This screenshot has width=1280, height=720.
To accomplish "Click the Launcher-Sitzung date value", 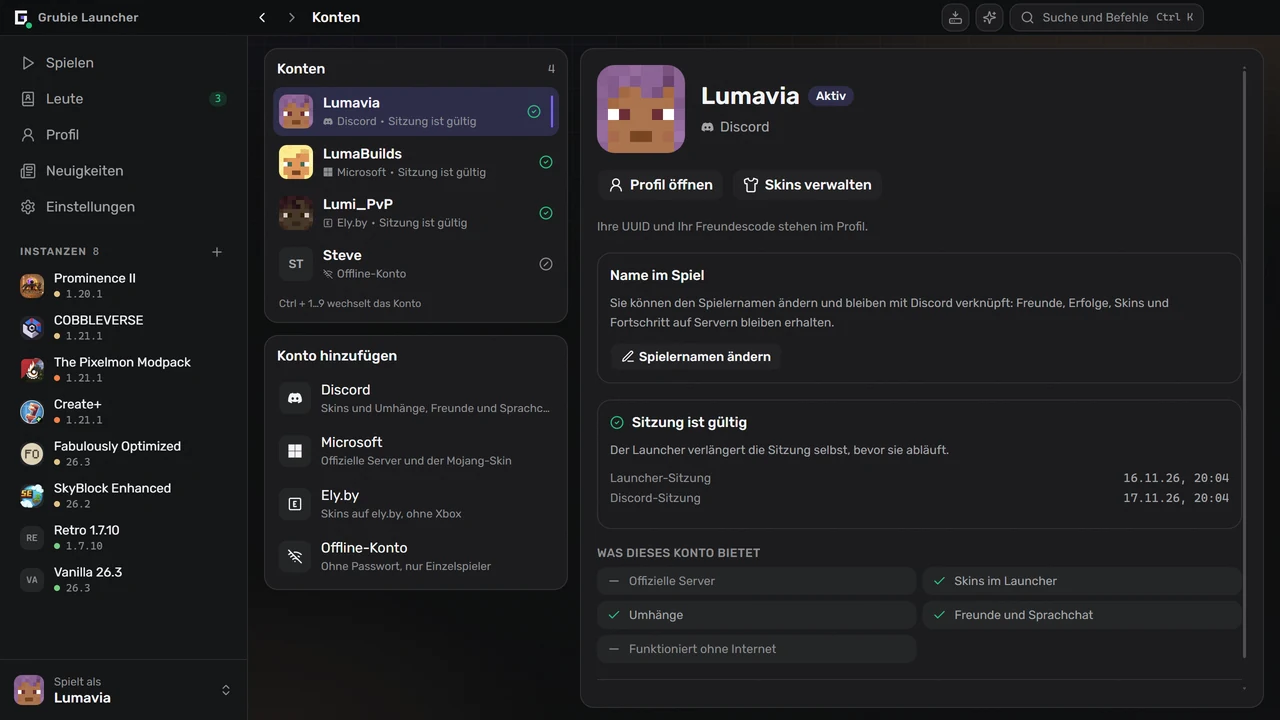I will click(1176, 478).
